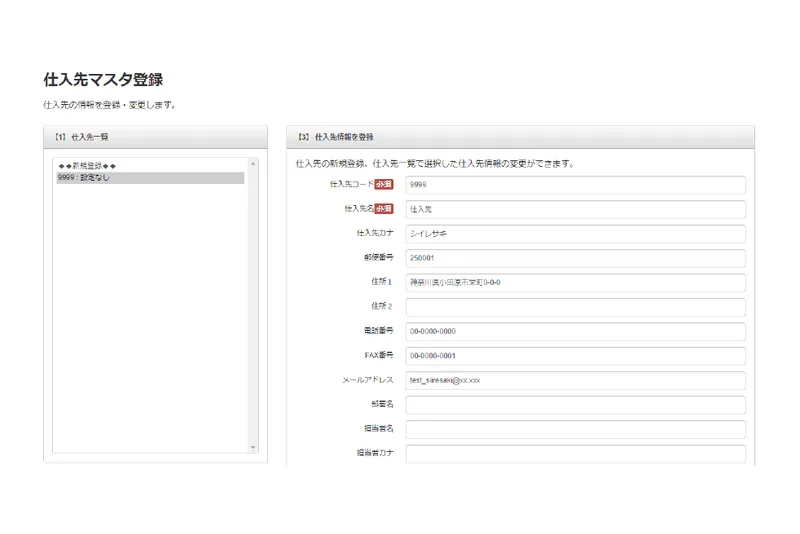Click into the FAX番号 field

[576, 356]
